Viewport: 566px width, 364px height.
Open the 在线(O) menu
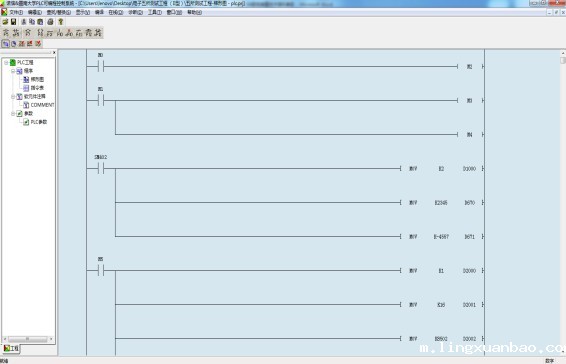tap(116, 12)
